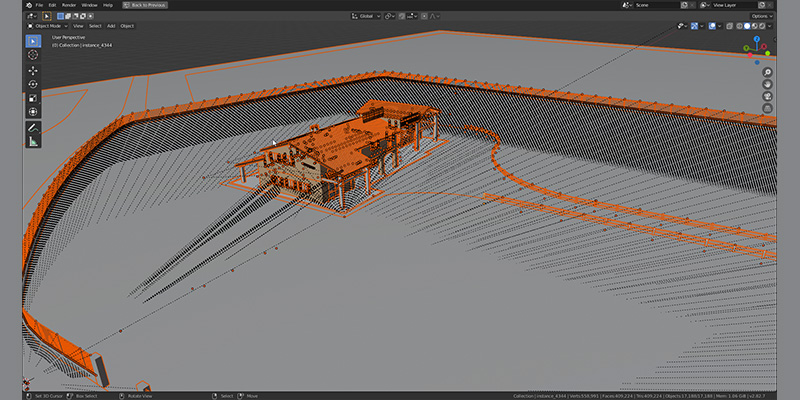Activate the Rotate tool

click(x=33, y=84)
